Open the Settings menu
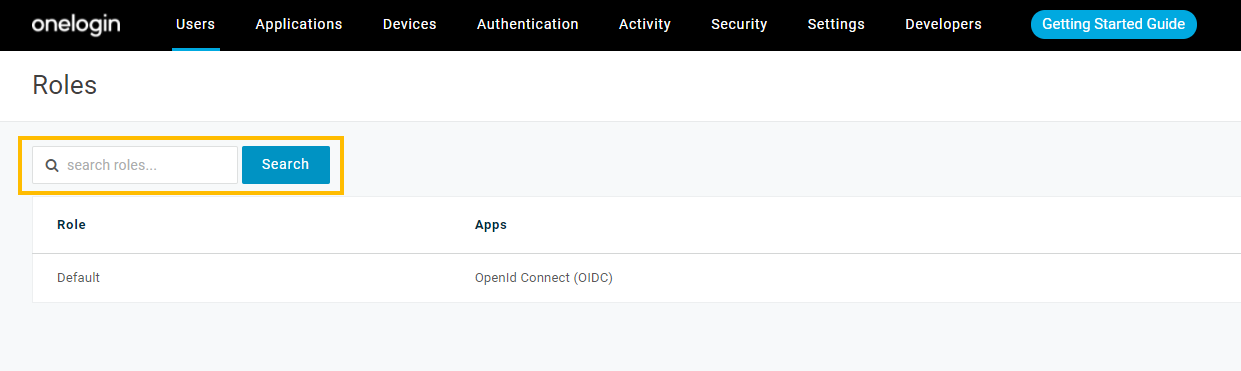 tap(836, 24)
